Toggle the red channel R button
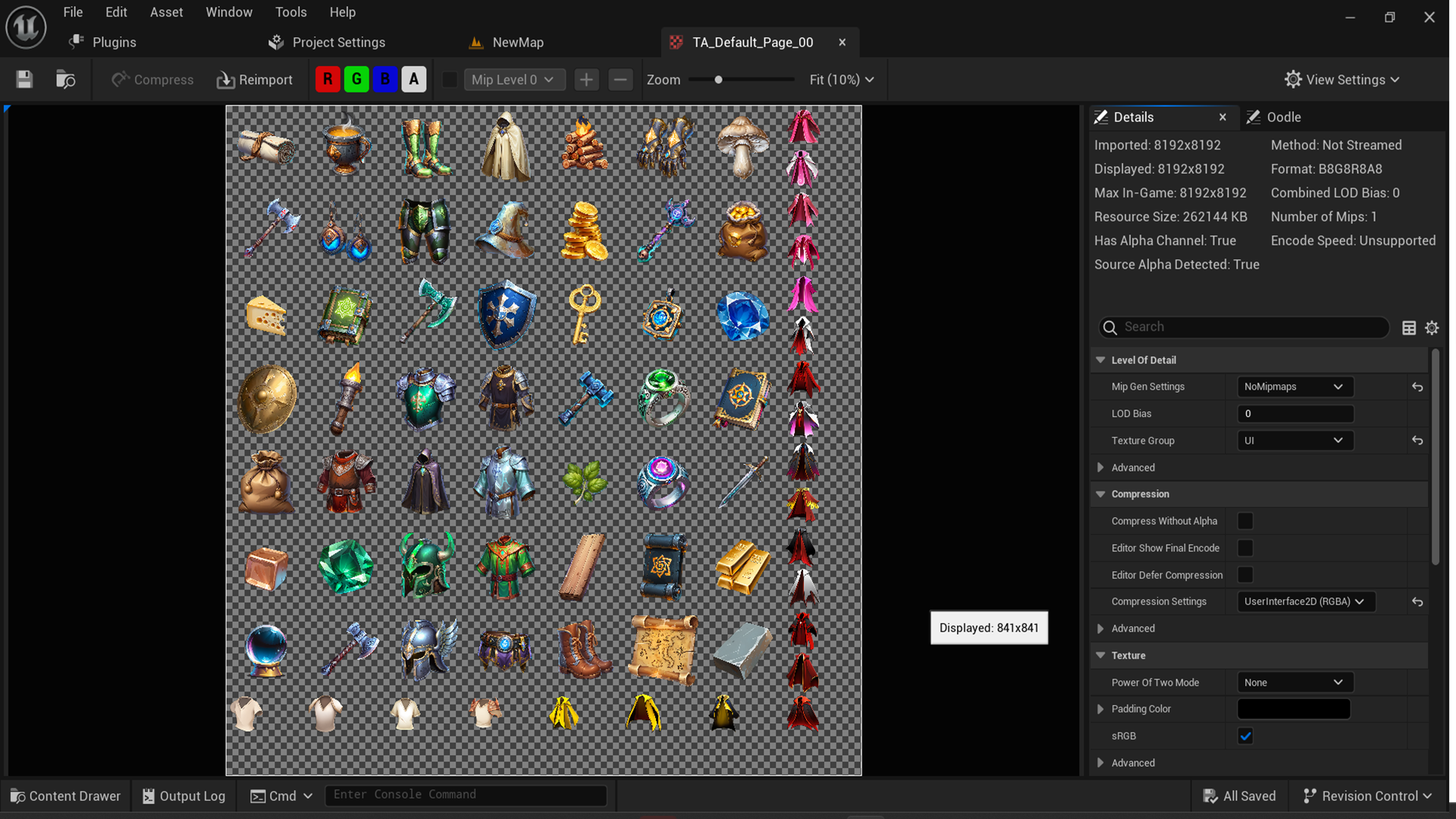 coord(328,79)
